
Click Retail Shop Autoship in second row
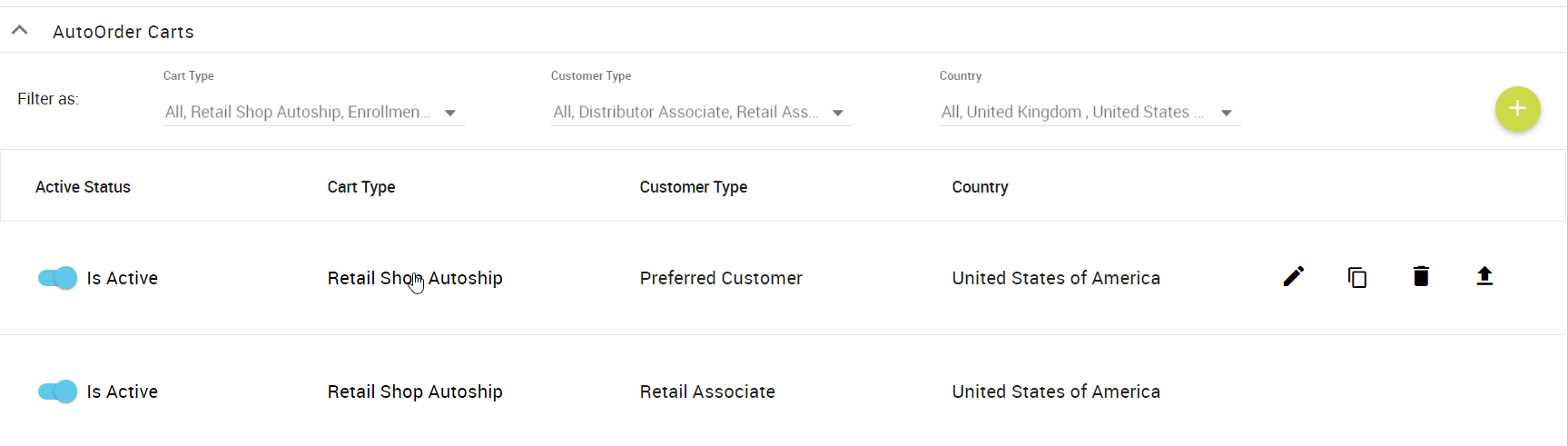coord(415,391)
